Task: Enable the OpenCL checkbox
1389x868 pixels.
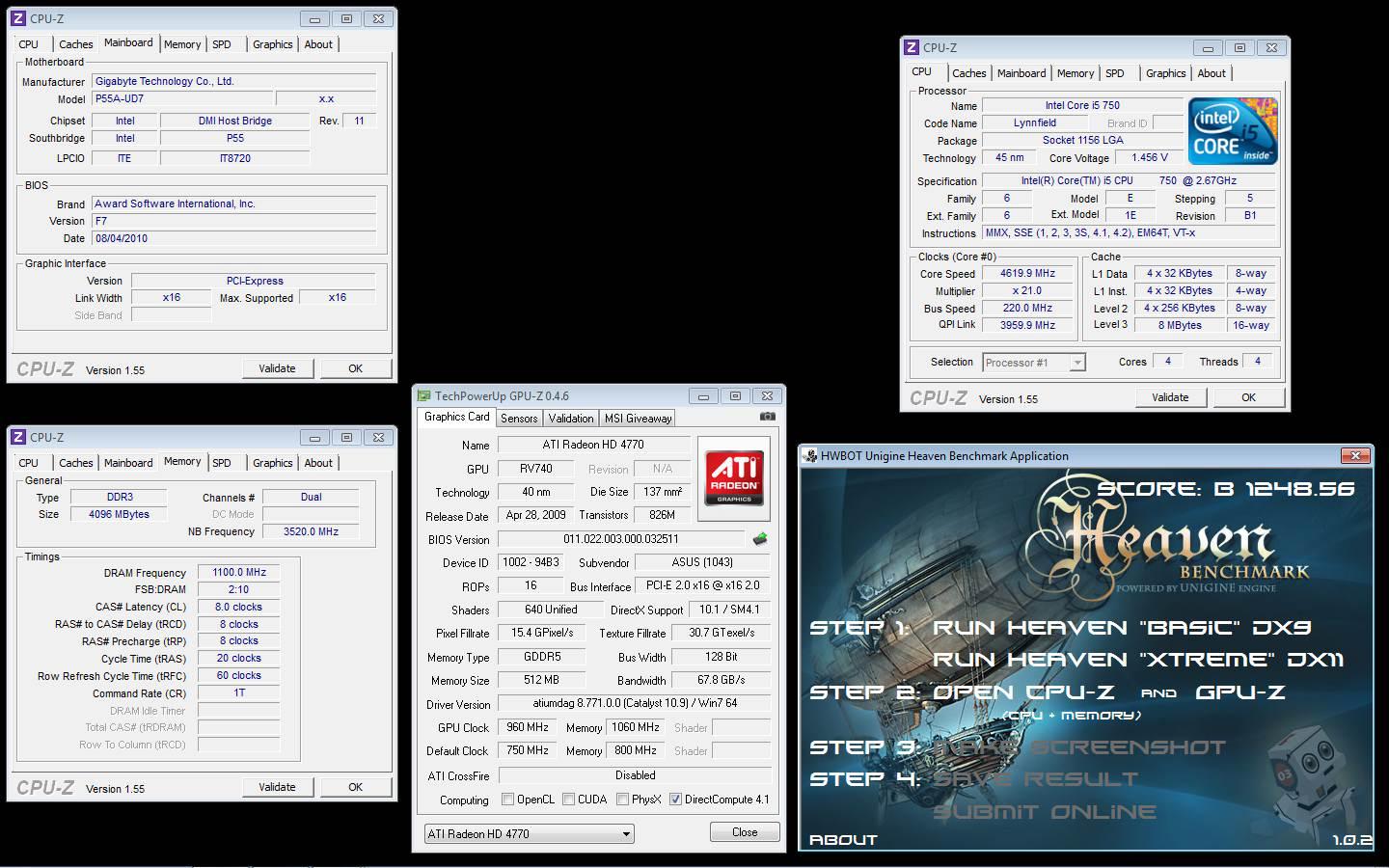Action: pyautogui.click(x=508, y=800)
